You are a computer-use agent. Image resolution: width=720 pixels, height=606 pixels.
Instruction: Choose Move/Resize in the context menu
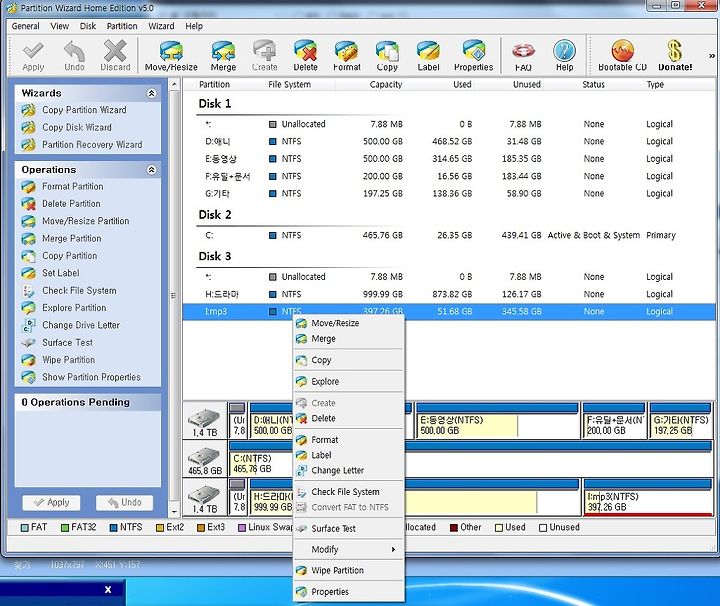pyautogui.click(x=349, y=323)
